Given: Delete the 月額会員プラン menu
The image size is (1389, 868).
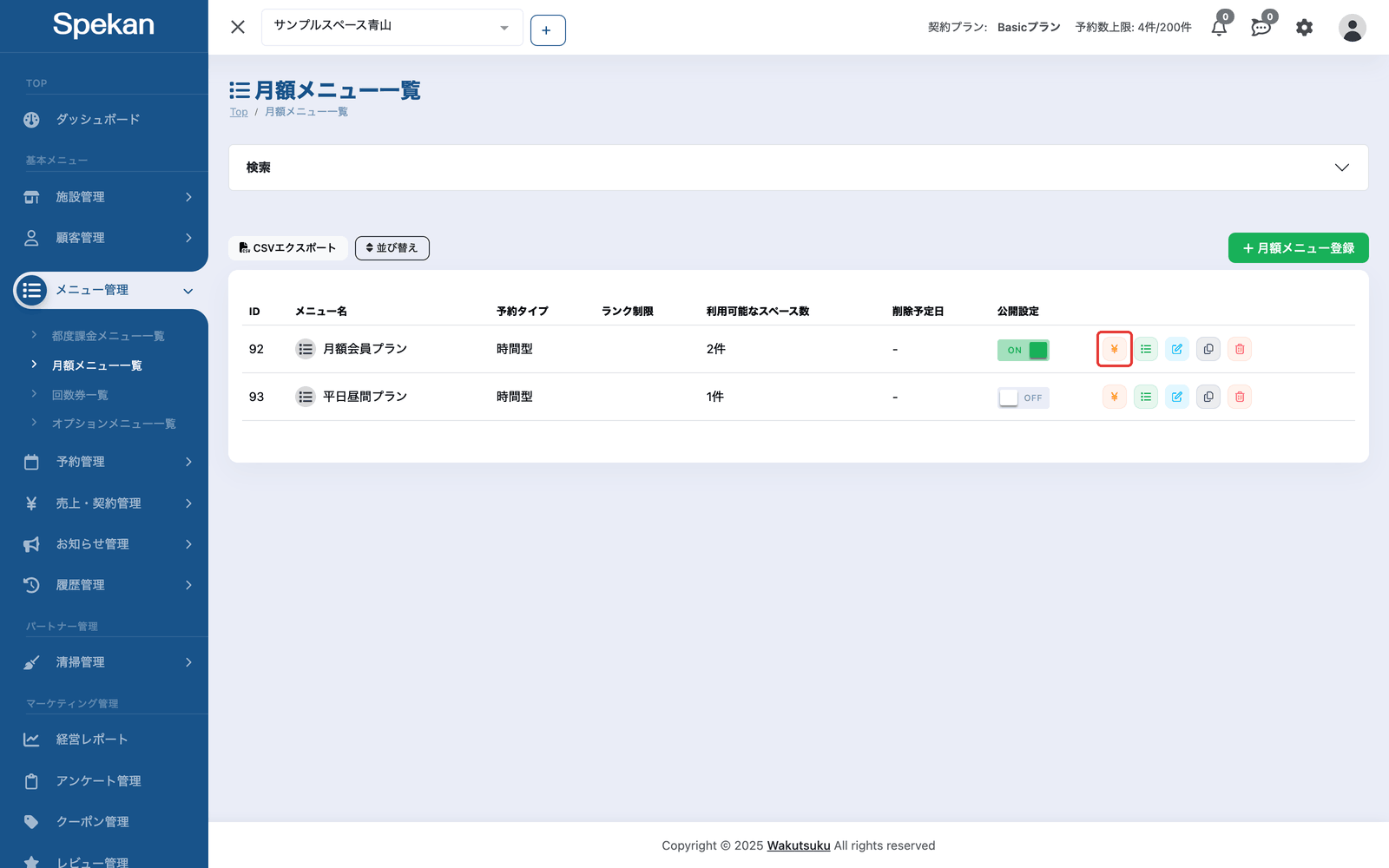Looking at the screenshot, I should pyautogui.click(x=1240, y=349).
